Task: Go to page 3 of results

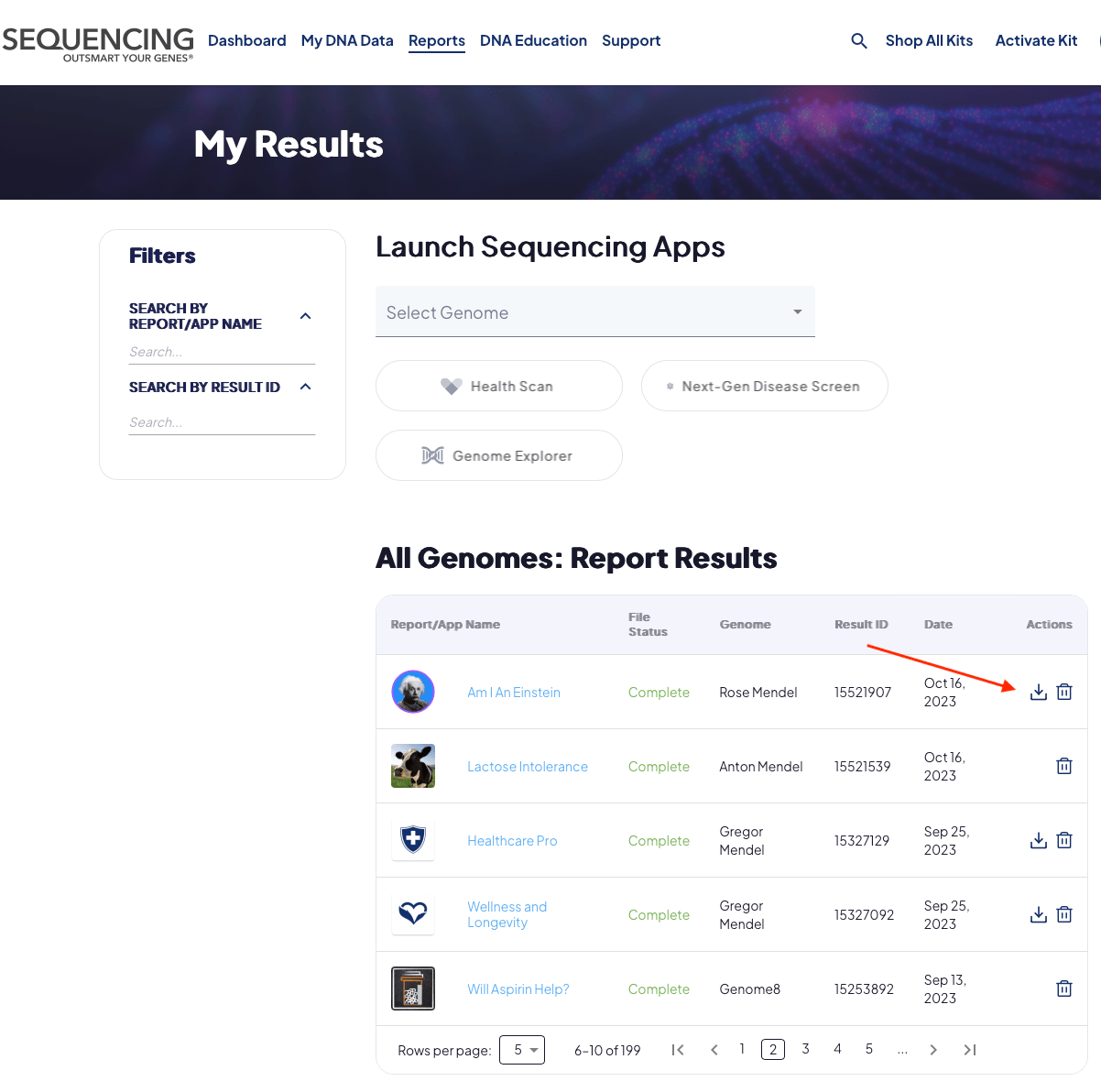Action: (805, 1049)
